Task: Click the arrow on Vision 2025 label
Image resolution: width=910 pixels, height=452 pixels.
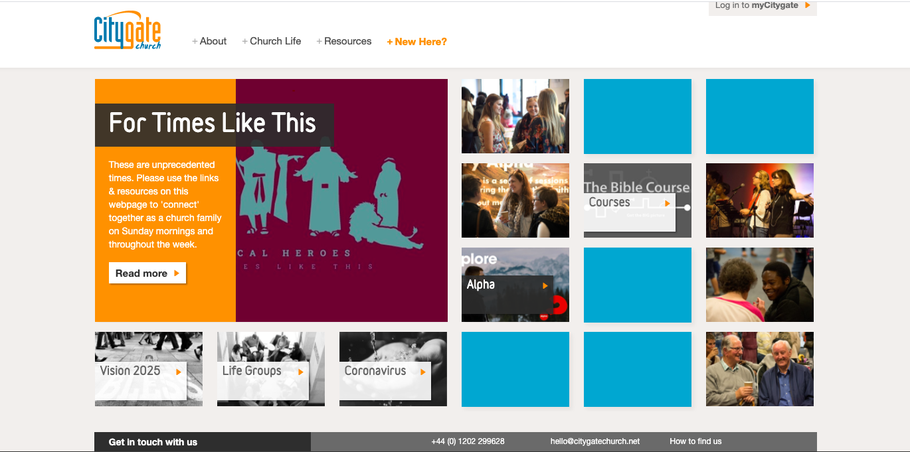Action: [179, 372]
